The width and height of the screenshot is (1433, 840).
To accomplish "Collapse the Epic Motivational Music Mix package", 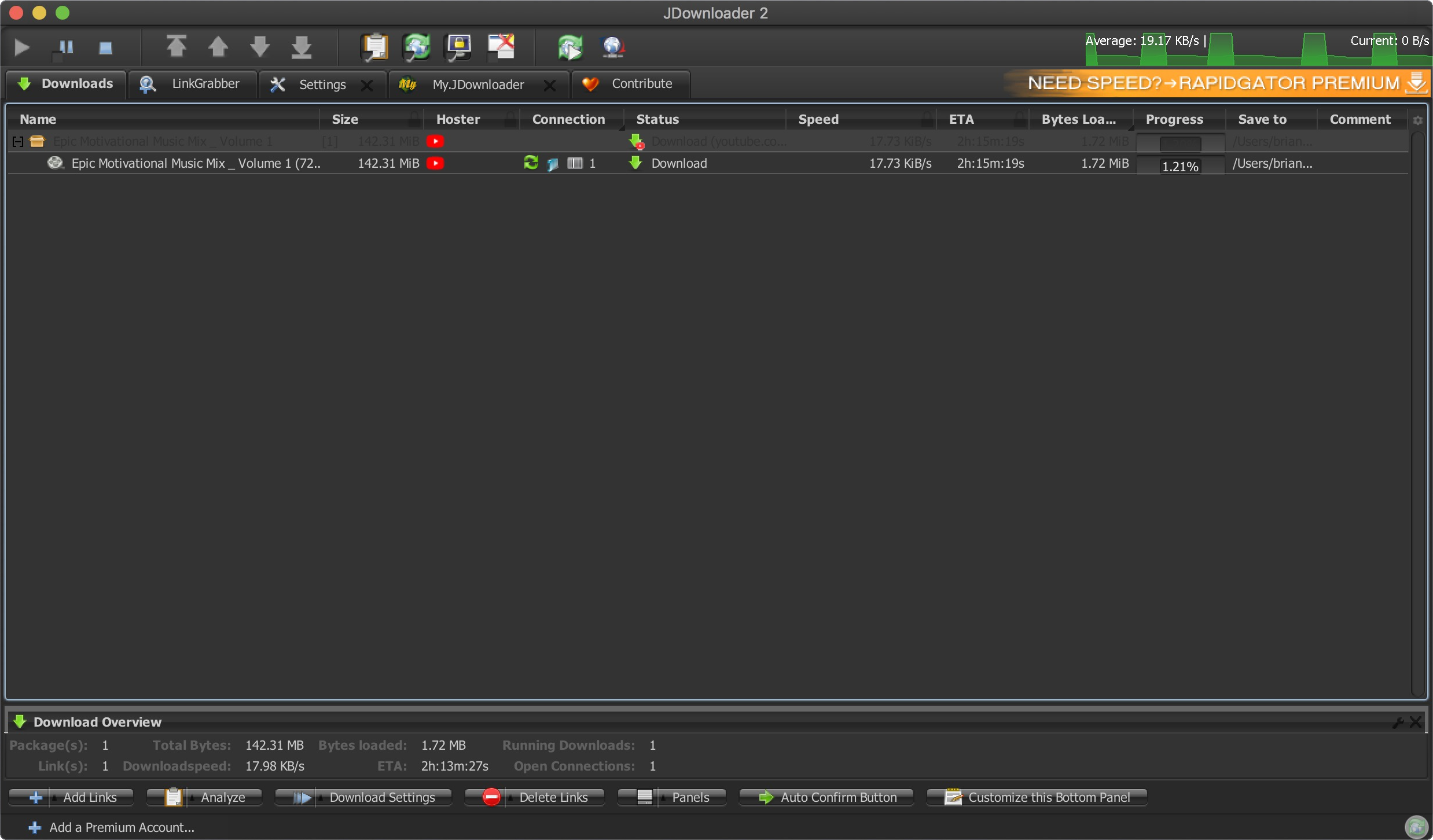I will (18, 141).
